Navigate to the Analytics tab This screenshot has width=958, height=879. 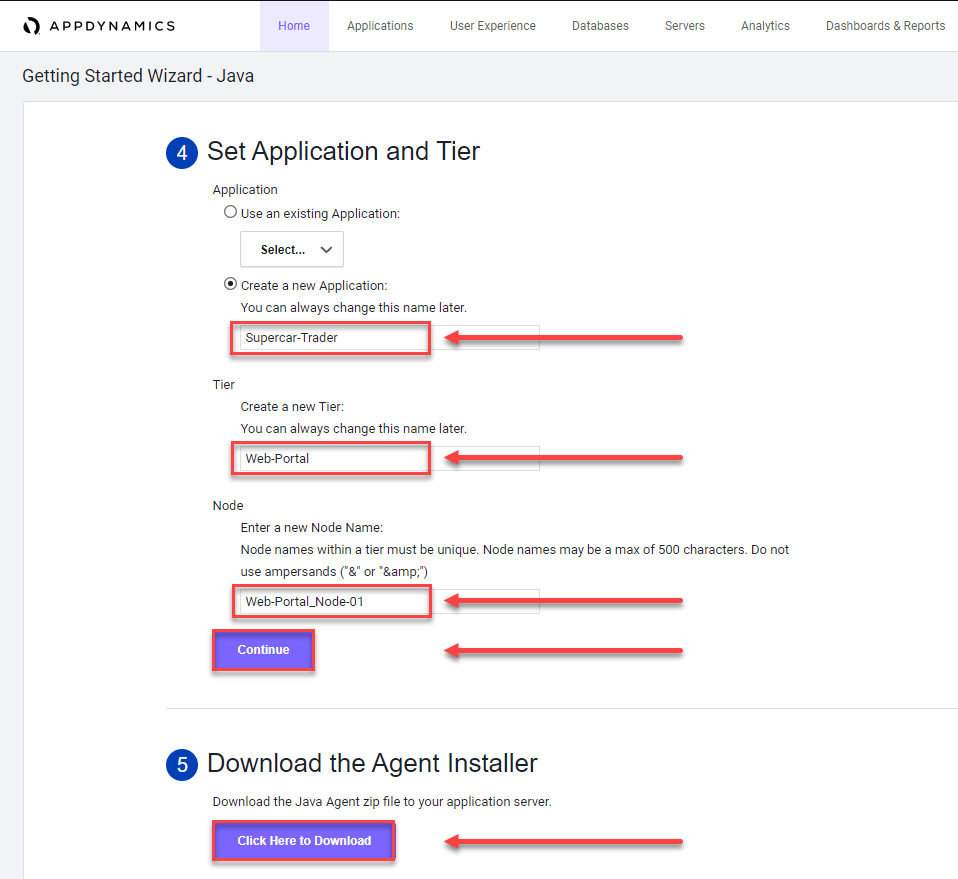[765, 26]
